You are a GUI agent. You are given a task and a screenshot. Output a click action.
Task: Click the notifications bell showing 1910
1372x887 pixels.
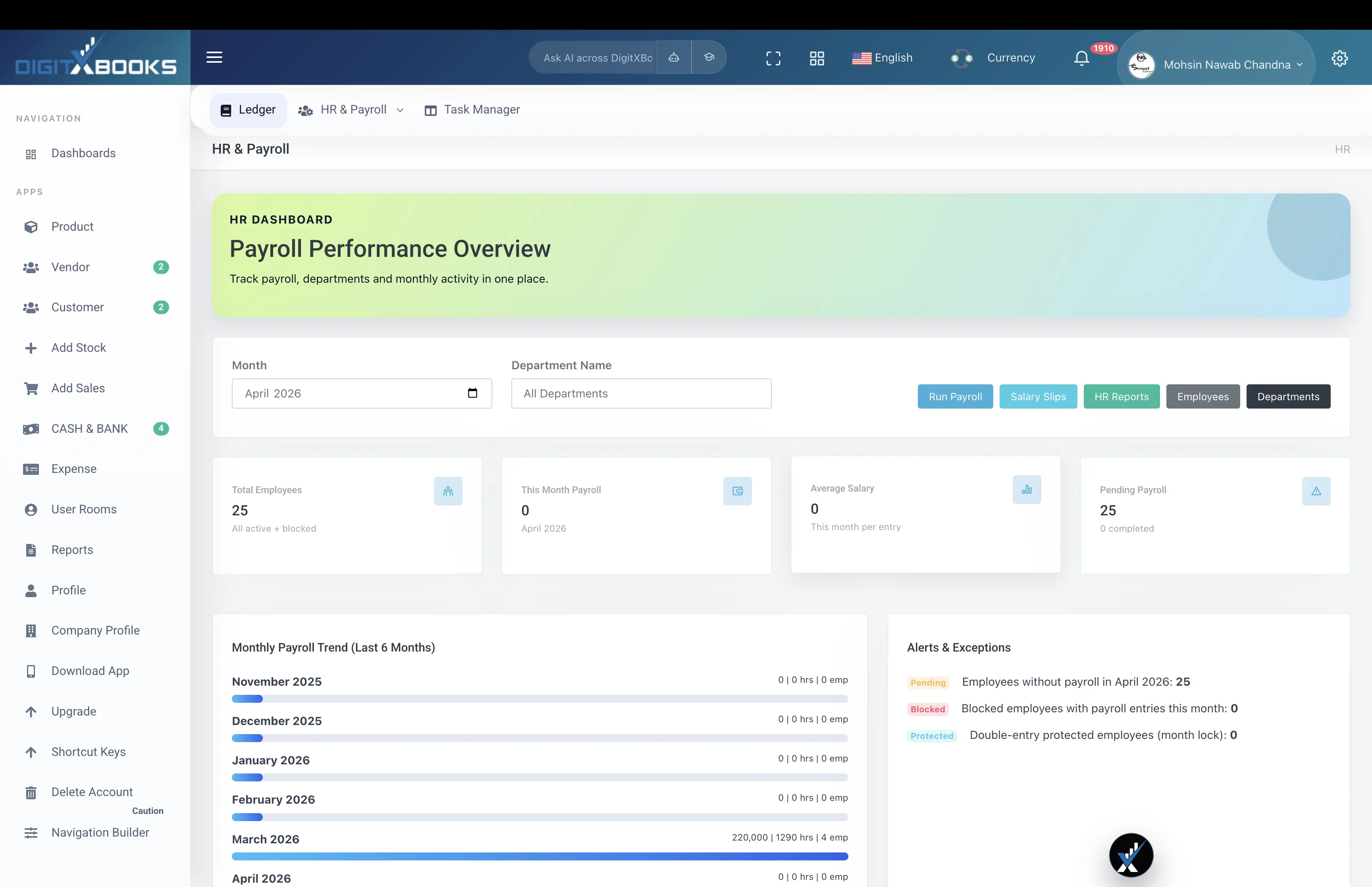1081,58
